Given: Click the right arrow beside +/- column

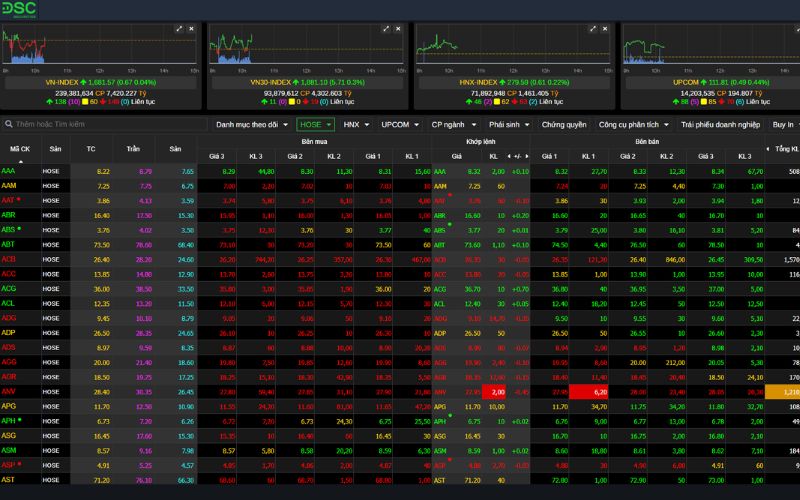Looking at the screenshot, I should pos(527,156).
